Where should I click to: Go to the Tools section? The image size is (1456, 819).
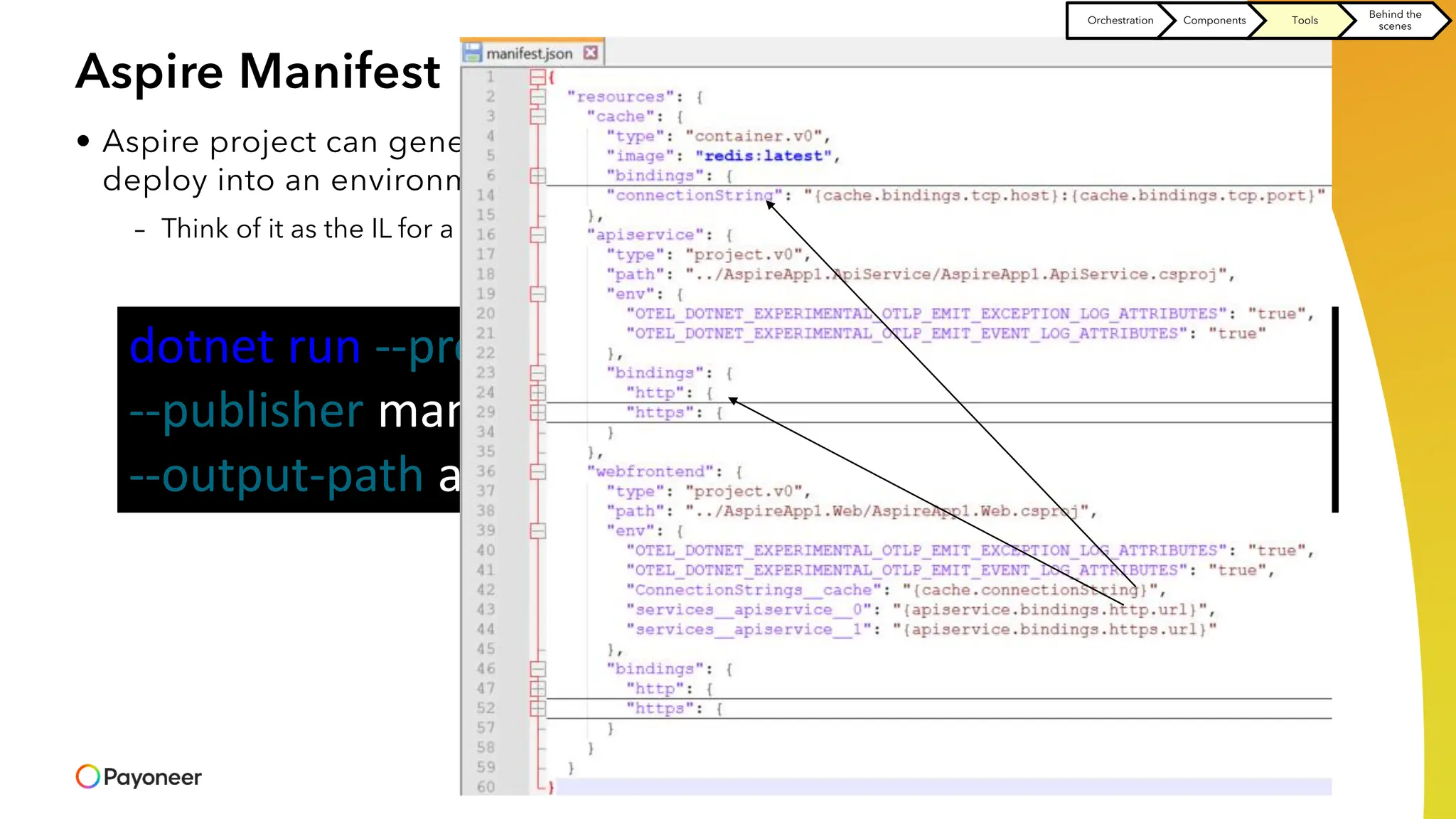click(1305, 21)
